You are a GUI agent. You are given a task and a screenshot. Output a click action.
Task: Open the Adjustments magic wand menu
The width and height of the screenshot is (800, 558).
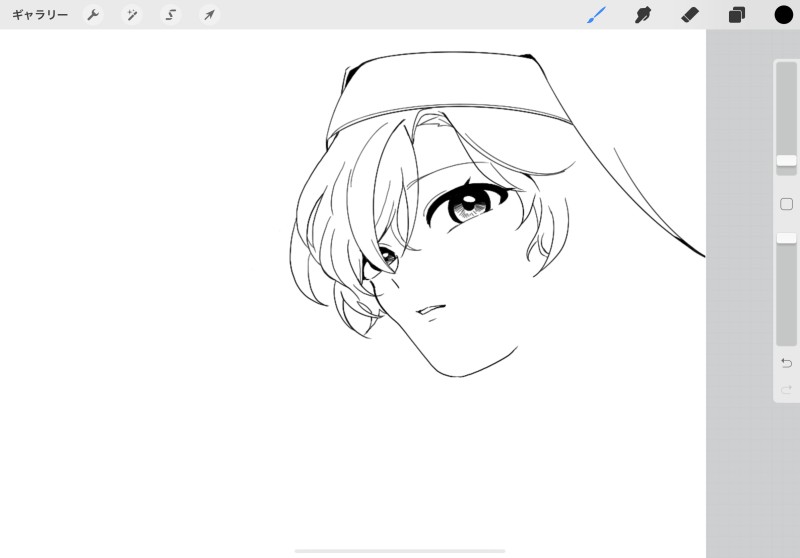click(x=132, y=15)
